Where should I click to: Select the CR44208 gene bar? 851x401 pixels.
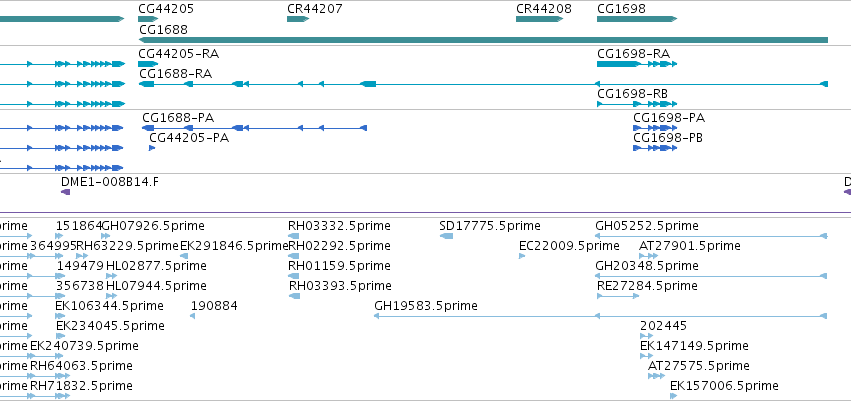(539, 19)
